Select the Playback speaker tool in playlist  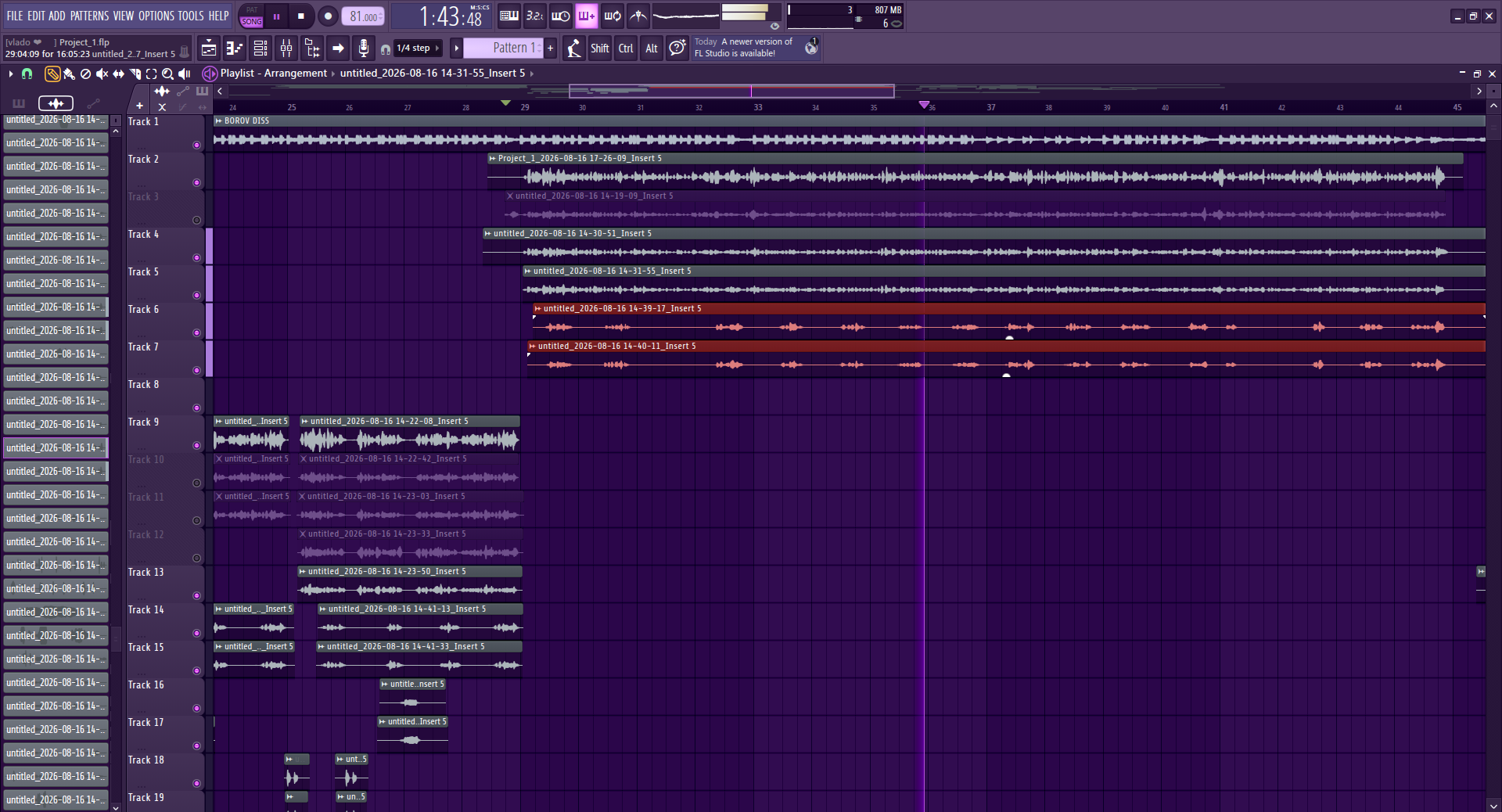[185, 74]
